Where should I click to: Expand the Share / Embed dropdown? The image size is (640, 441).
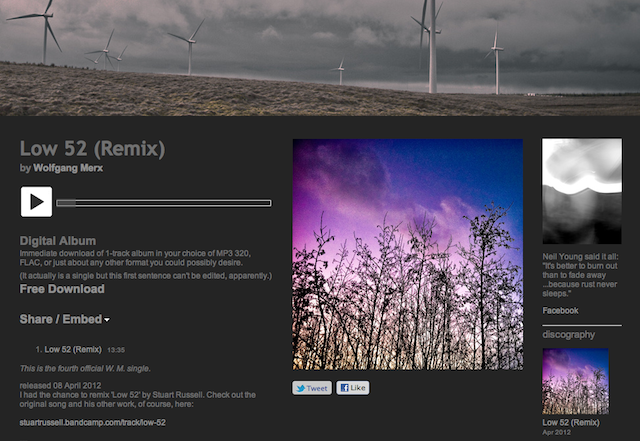point(64,319)
